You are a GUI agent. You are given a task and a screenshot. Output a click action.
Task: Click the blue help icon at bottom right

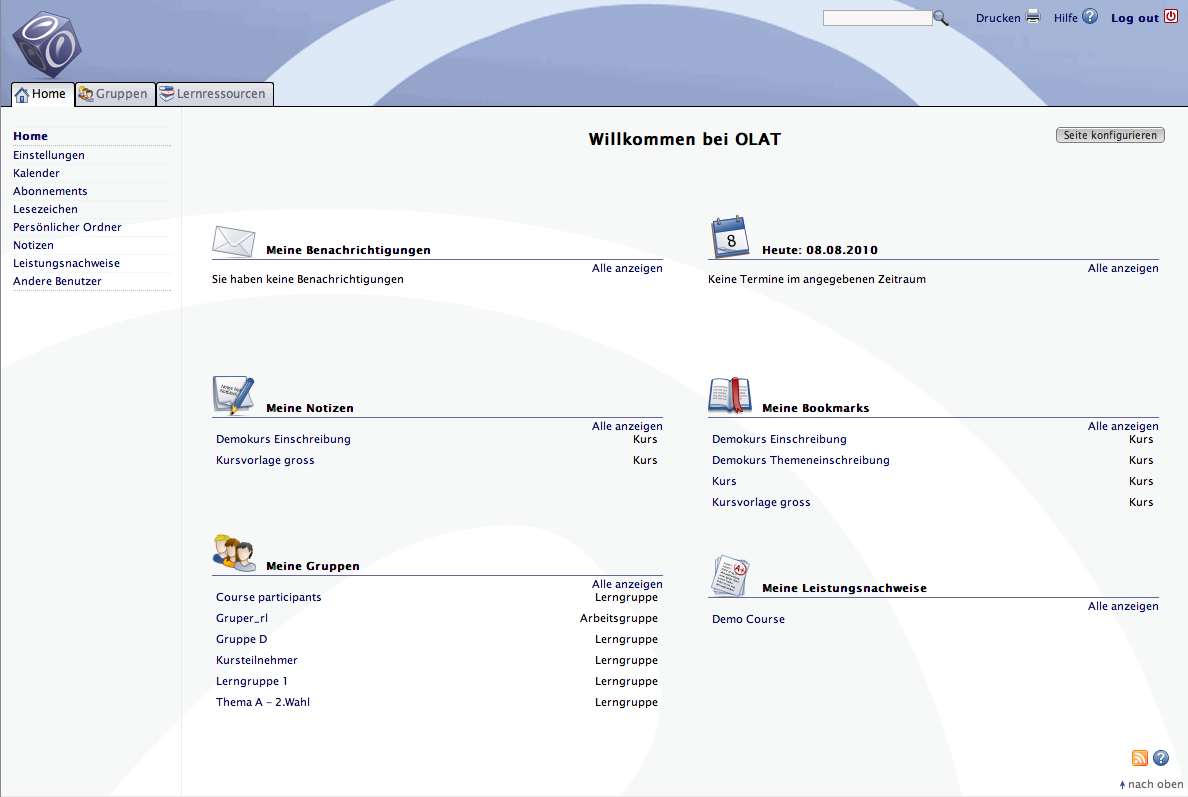(1161, 758)
